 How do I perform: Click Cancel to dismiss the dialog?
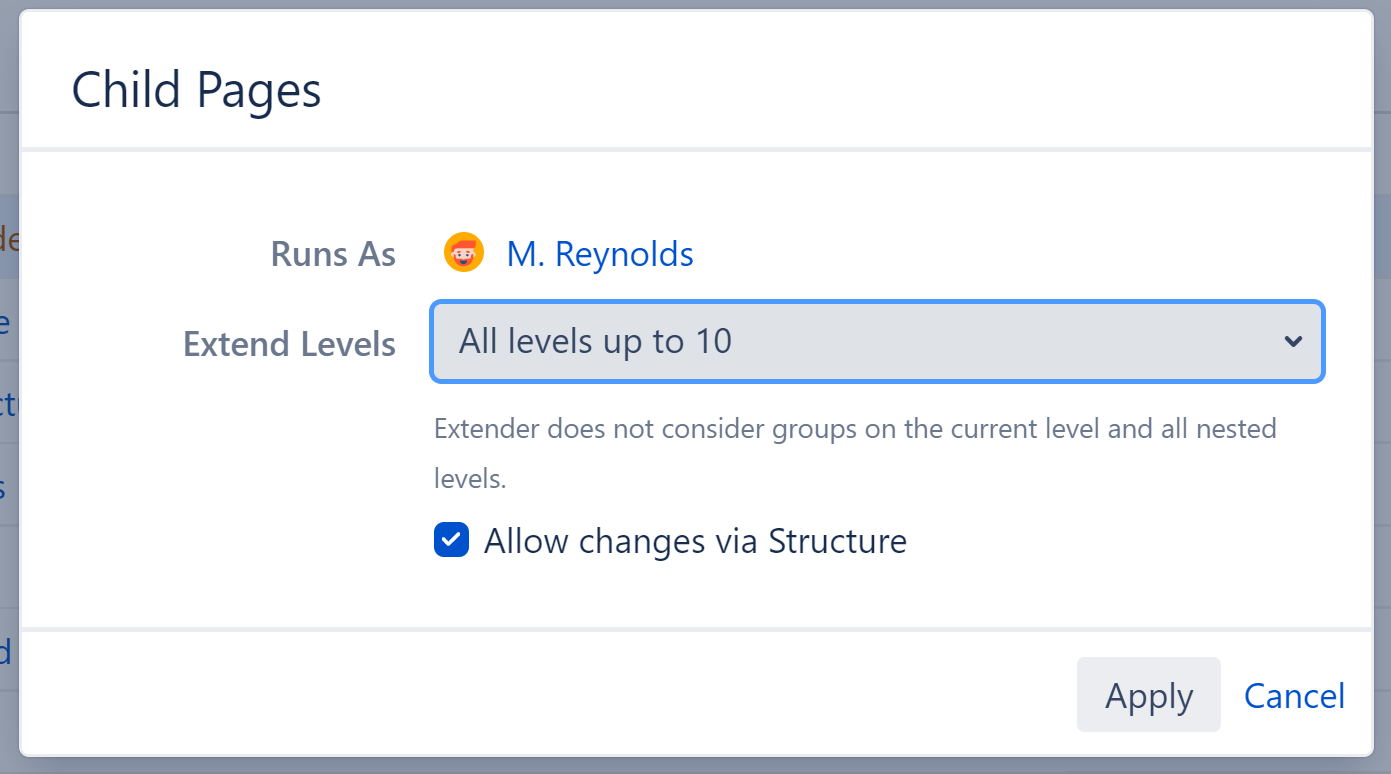click(1294, 695)
